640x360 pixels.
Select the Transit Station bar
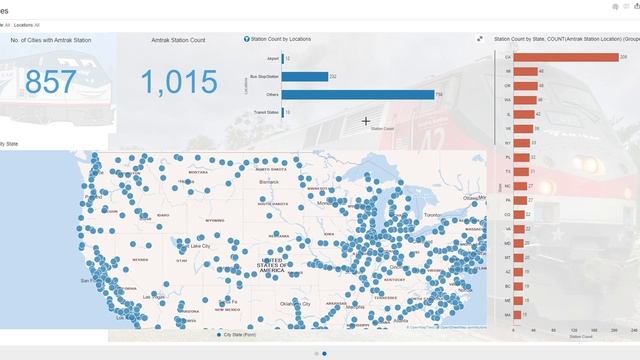click(283, 112)
